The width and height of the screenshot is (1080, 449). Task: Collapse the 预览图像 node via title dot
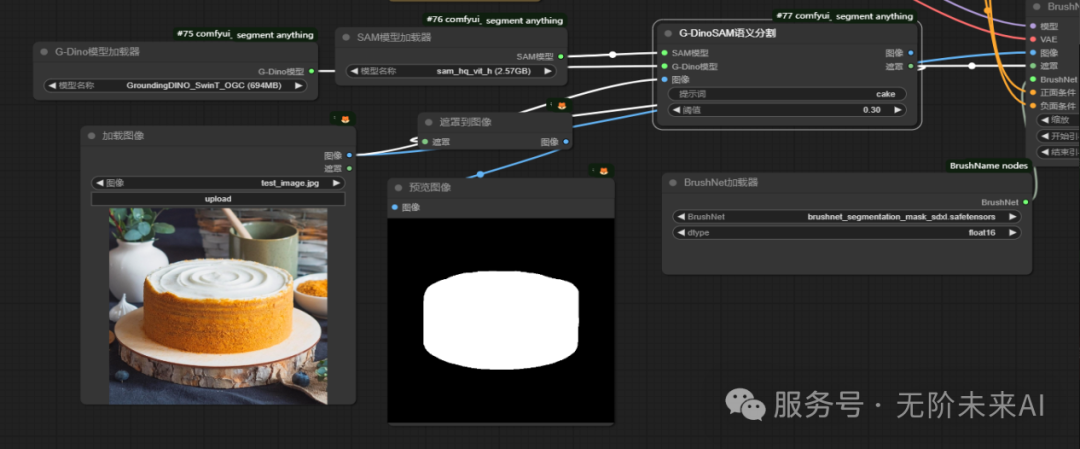(398, 187)
